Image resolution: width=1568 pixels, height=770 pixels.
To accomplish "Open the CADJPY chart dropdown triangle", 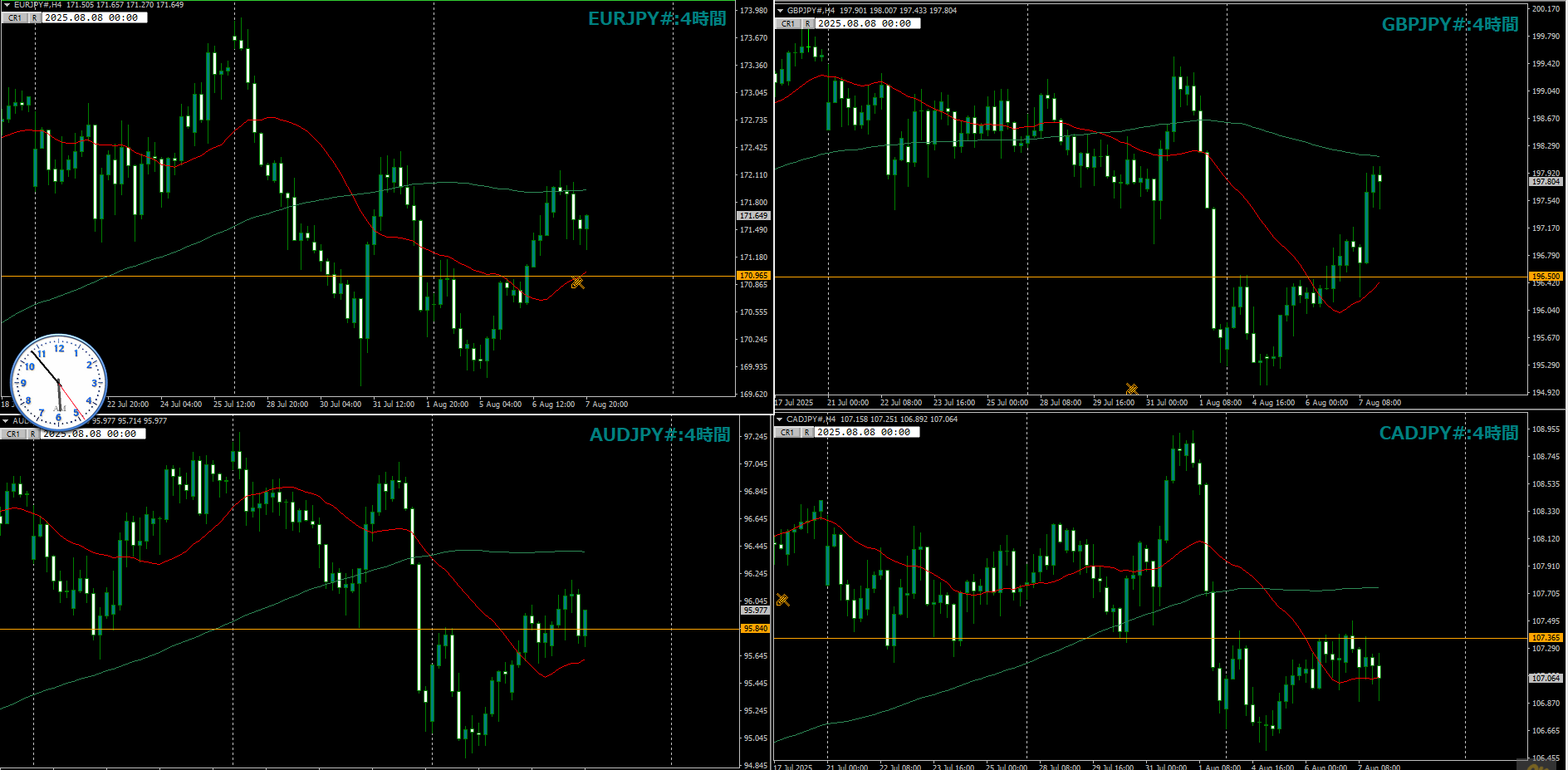I will 780,419.
